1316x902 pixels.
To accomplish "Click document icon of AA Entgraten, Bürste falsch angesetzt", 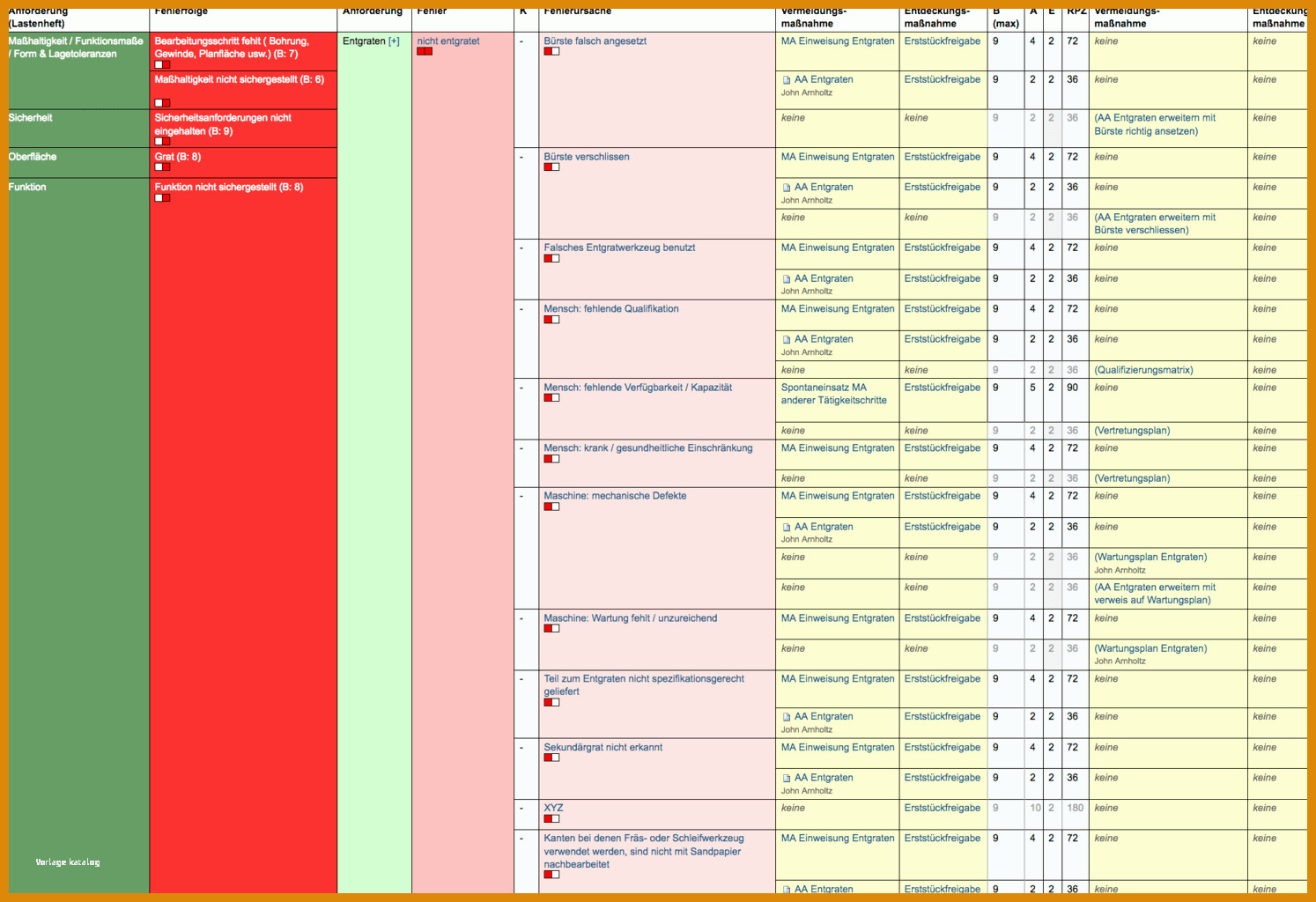I will pos(787,80).
